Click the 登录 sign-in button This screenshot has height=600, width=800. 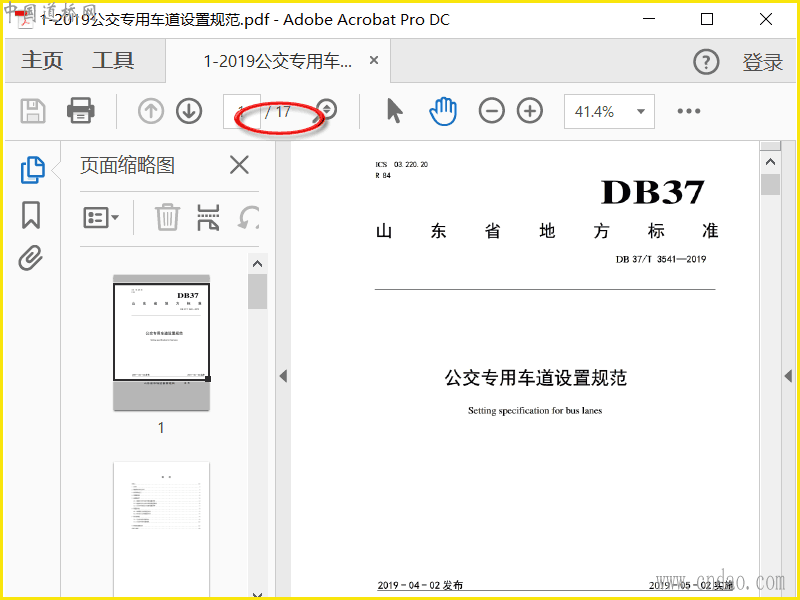762,62
